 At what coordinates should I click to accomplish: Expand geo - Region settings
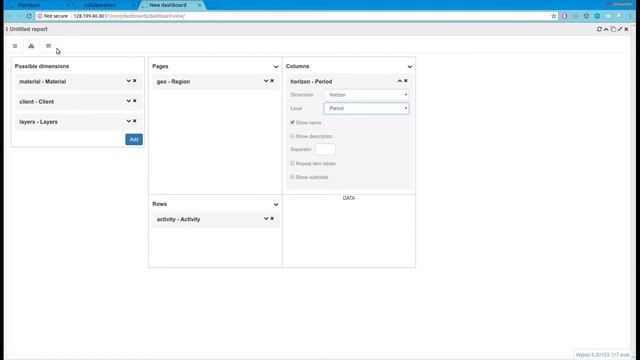(x=266, y=81)
